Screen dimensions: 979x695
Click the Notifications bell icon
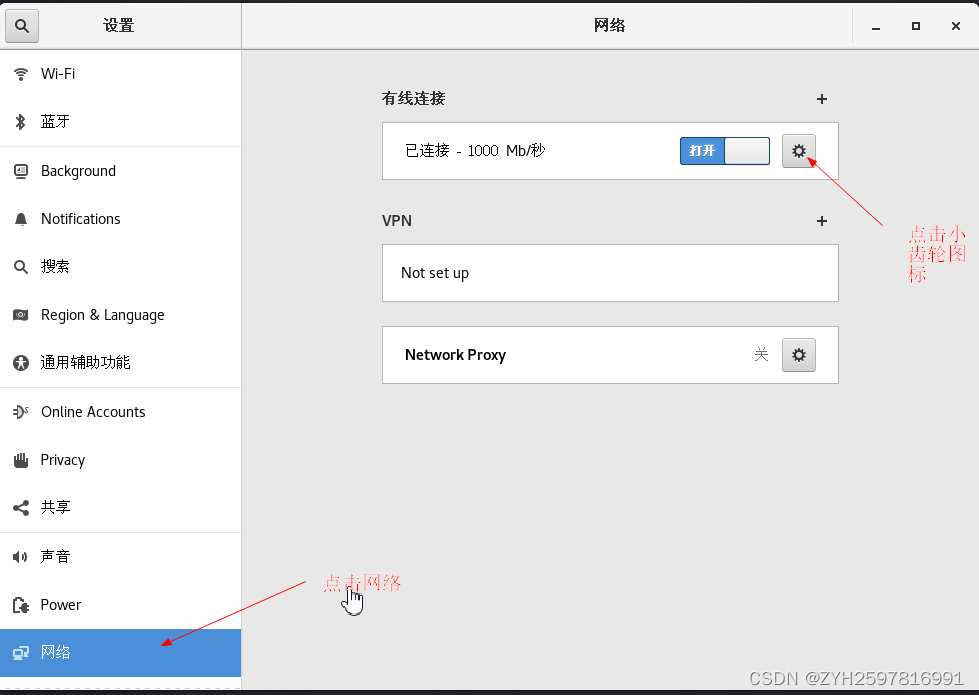pos(21,219)
